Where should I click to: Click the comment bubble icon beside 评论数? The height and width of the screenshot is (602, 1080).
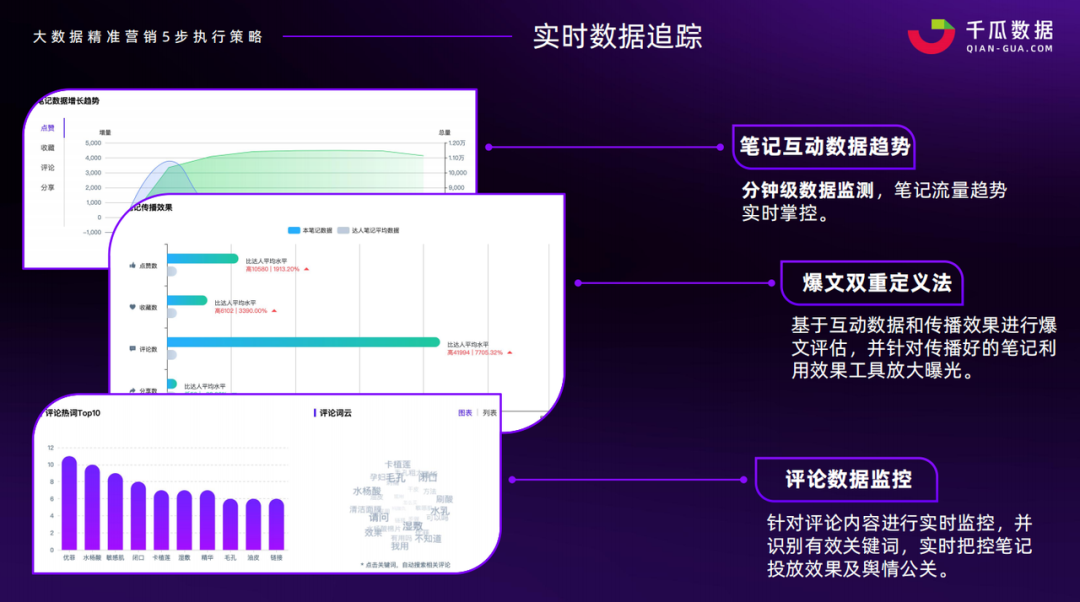click(132, 349)
